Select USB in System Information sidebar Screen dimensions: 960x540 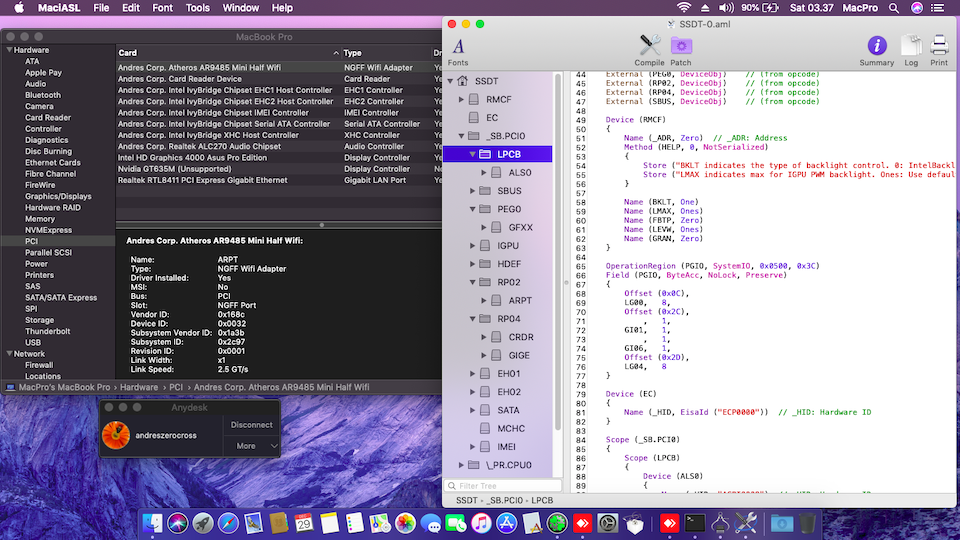click(x=33, y=343)
